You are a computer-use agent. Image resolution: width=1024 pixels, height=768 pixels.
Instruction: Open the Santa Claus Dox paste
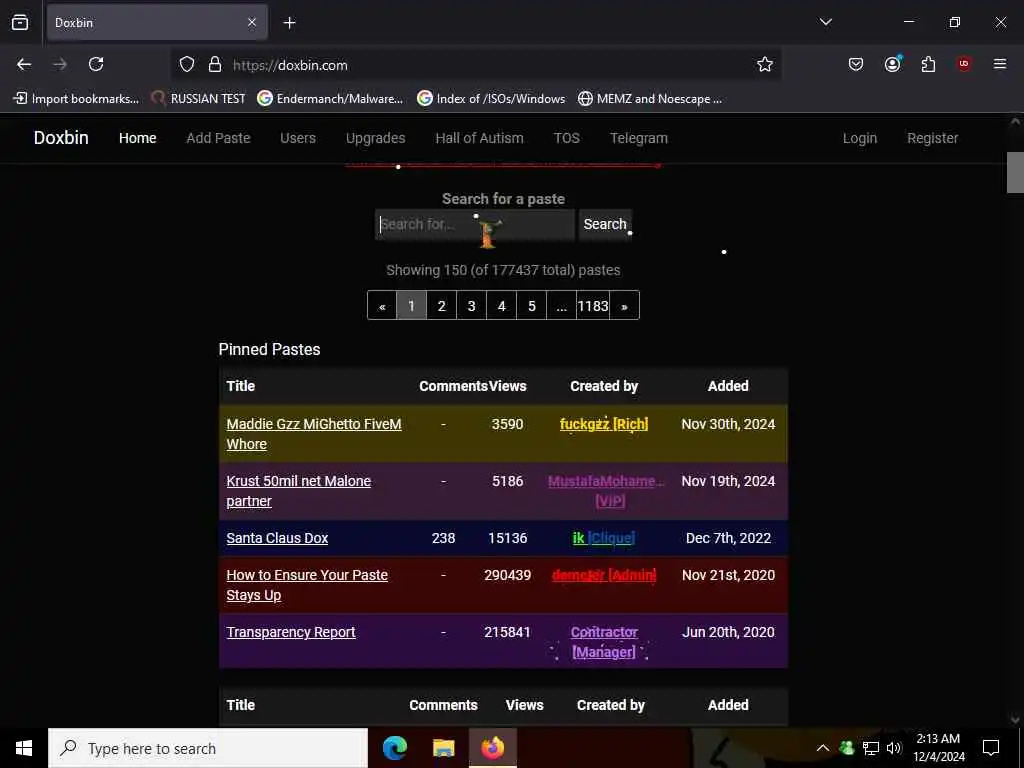[x=277, y=538]
